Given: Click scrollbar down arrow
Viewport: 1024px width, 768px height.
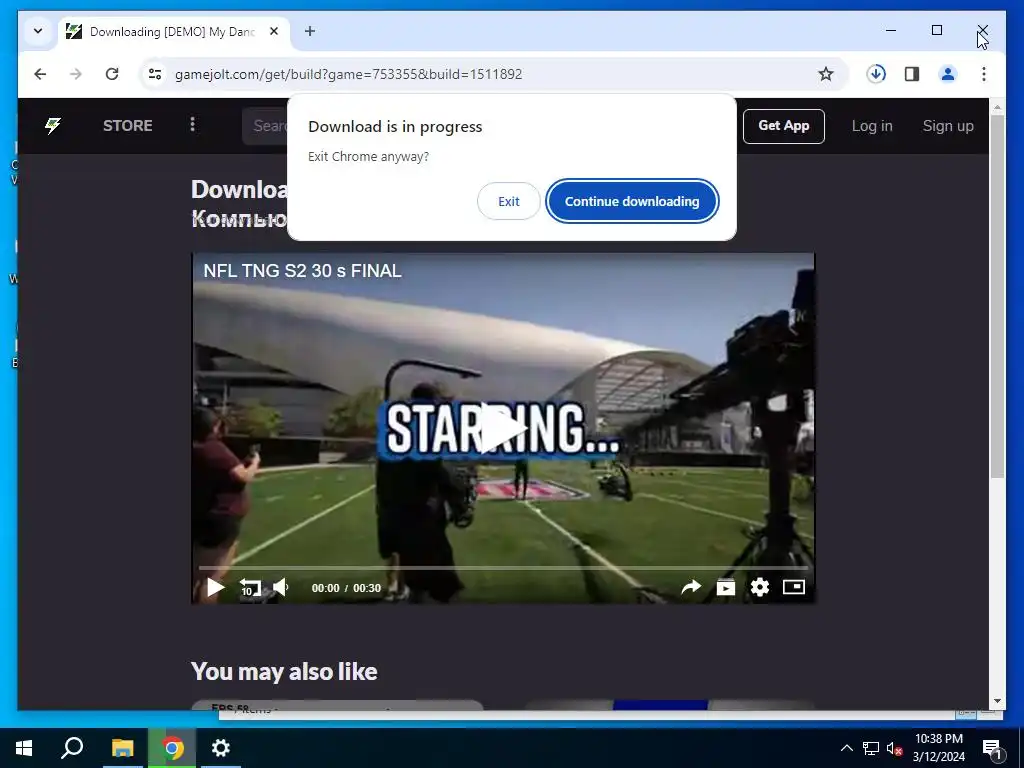Looking at the screenshot, I should tap(997, 701).
